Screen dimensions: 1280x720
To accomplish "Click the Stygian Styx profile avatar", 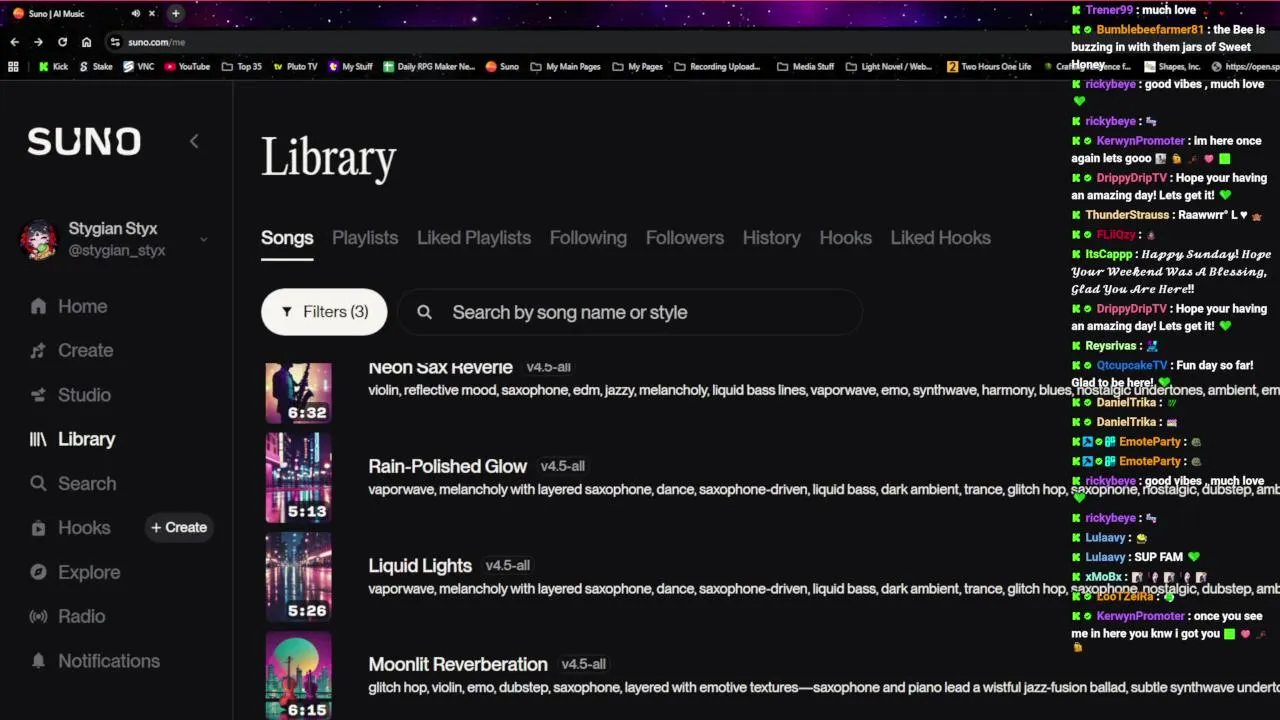I will pyautogui.click(x=39, y=240).
